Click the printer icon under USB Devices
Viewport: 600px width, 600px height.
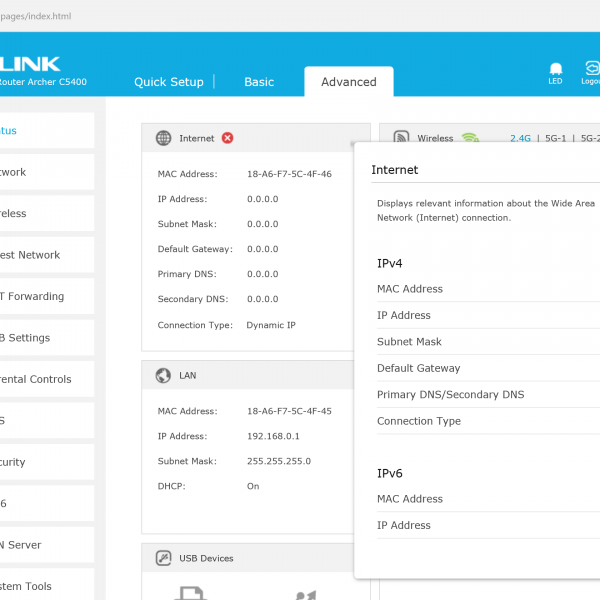click(190, 594)
